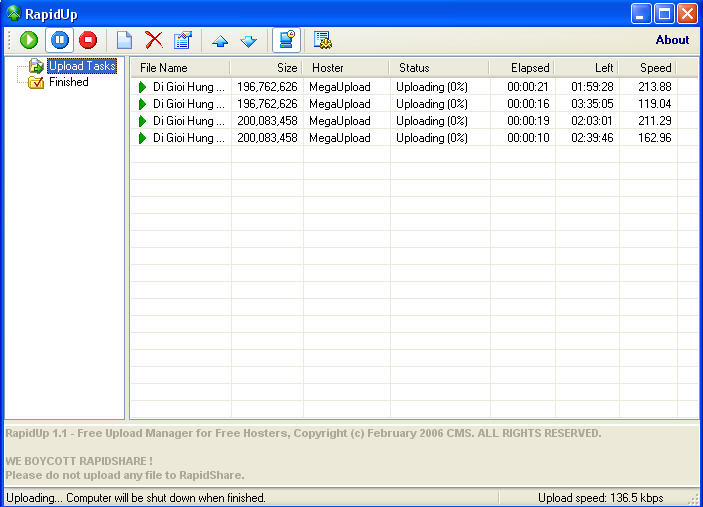This screenshot has width=703, height=507.
Task: Sort by the File Name column header
Action: coord(180,68)
